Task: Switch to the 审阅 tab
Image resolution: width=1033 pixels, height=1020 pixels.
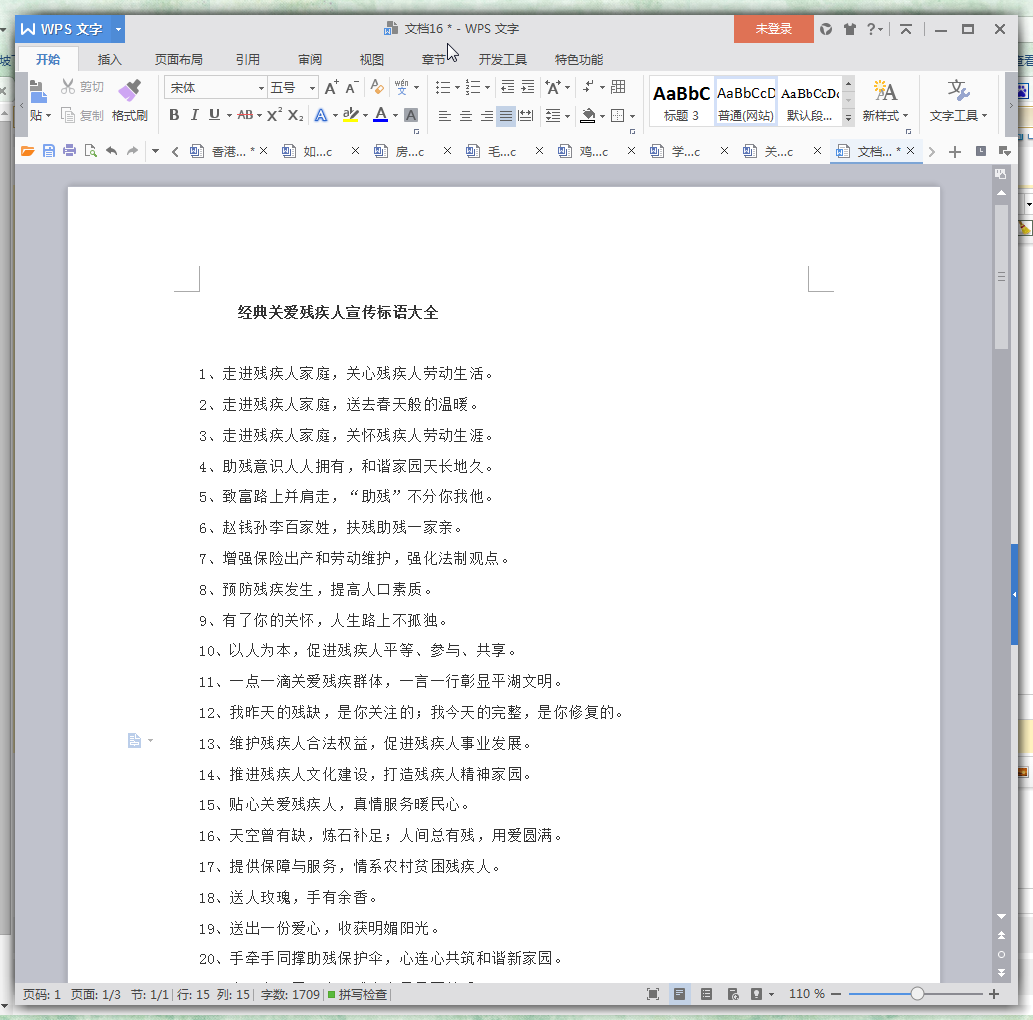Action: coord(310,59)
